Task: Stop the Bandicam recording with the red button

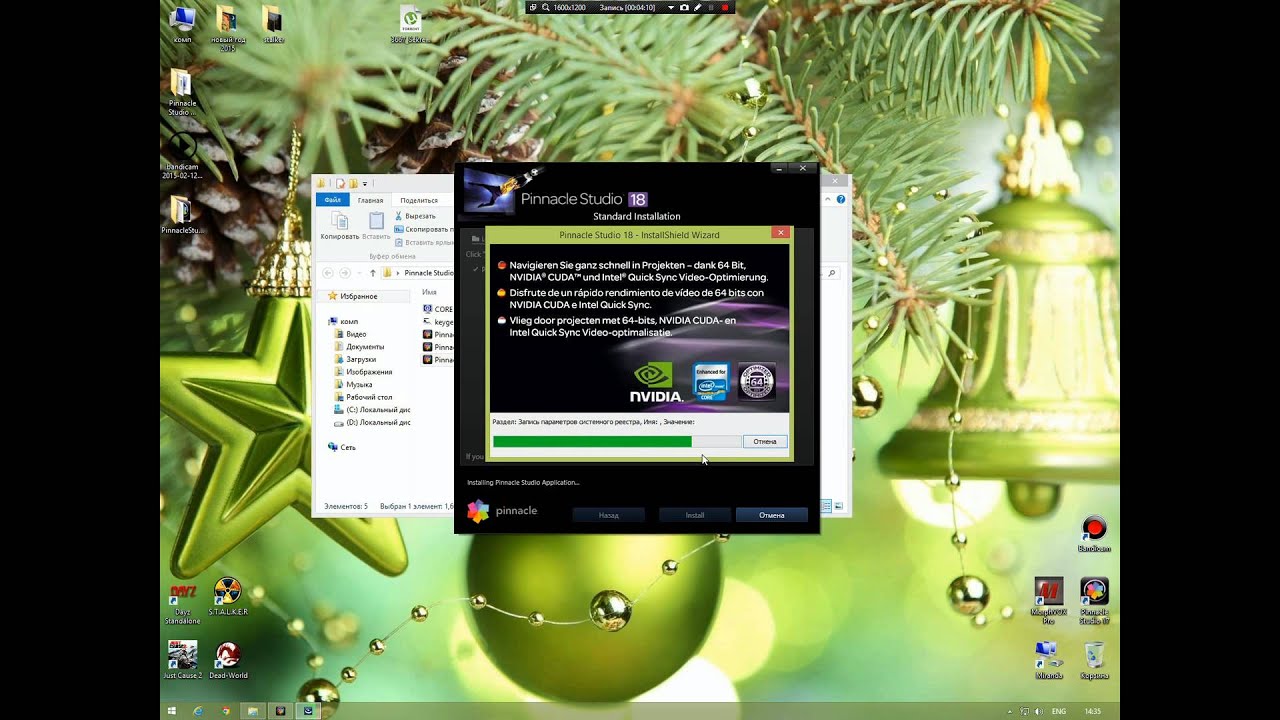Action: click(725, 7)
